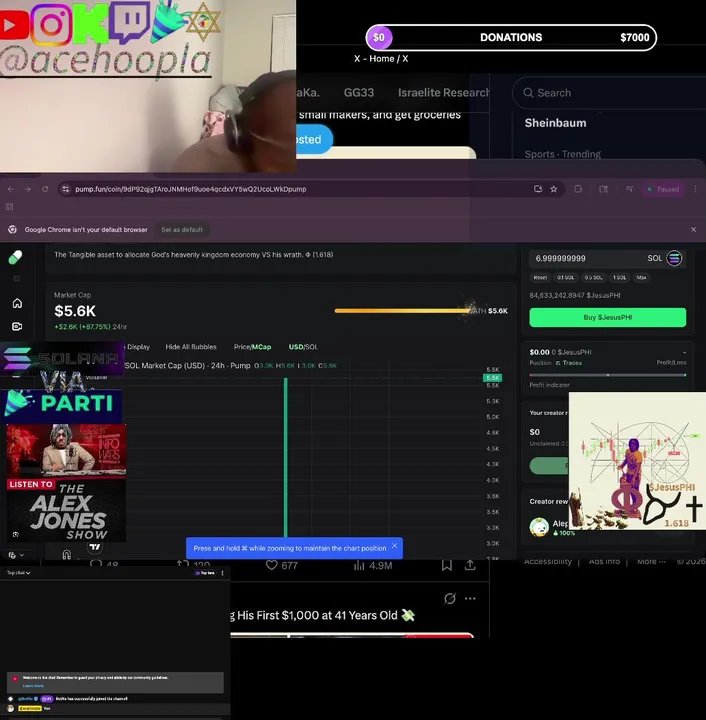Open the Israelite Research tab on X

click(x=443, y=93)
